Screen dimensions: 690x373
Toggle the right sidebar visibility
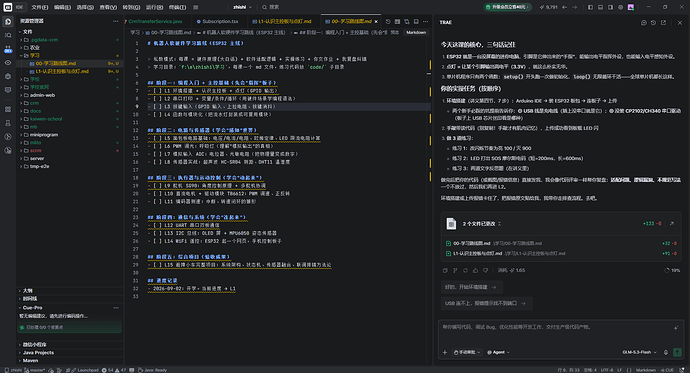coord(610,7)
